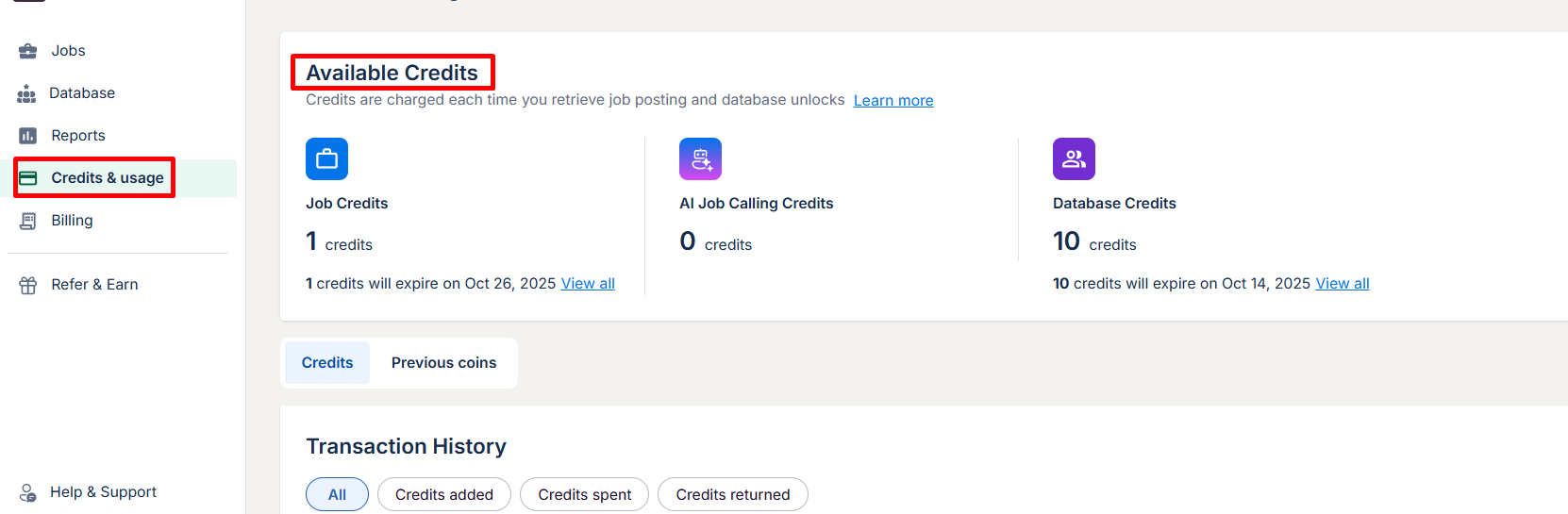Click the Database icon in sidebar
The image size is (1568, 514).
point(26,93)
